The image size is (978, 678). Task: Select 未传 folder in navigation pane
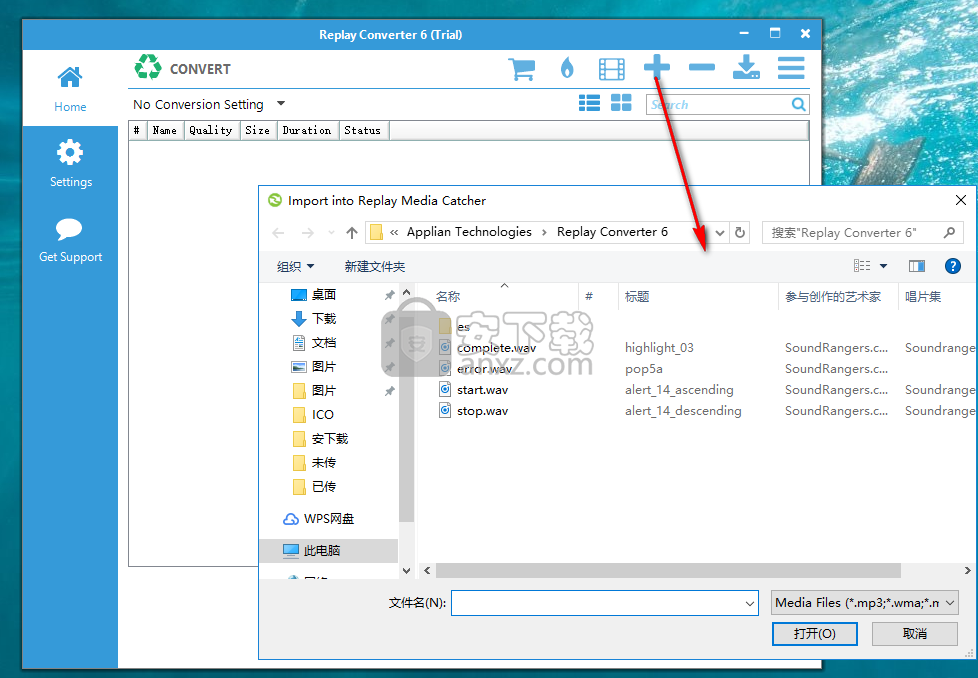pos(324,463)
